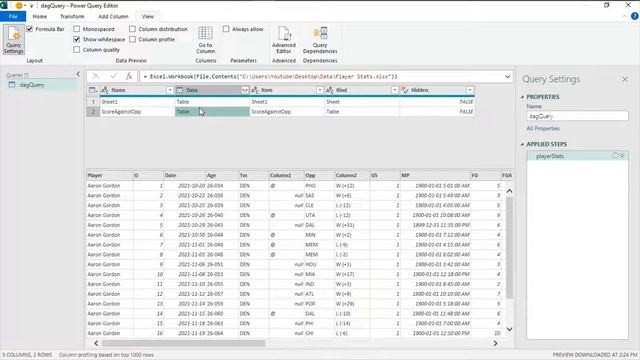This screenshot has width=640, height=360.
Task: Click the dagQuery table icon in Queries
Action: pyautogui.click(x=12, y=85)
